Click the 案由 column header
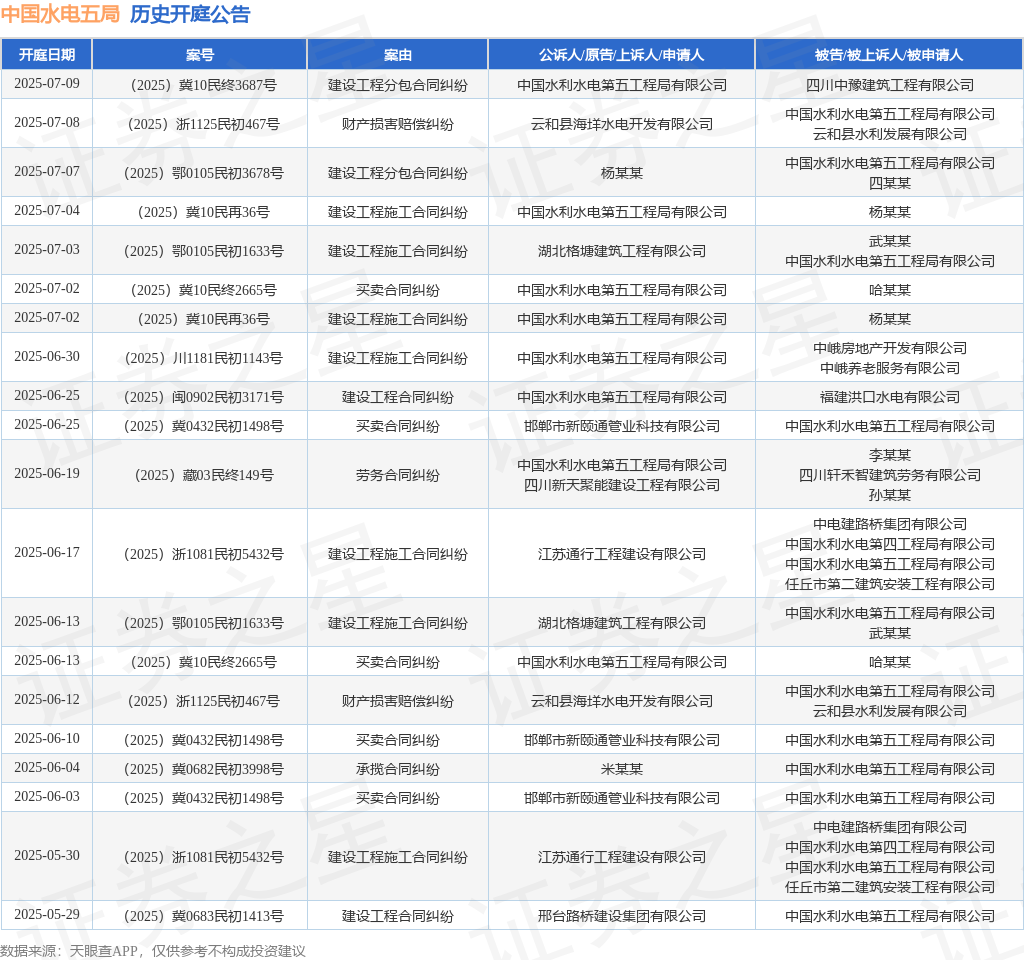The height and width of the screenshot is (960, 1024). tap(397, 55)
